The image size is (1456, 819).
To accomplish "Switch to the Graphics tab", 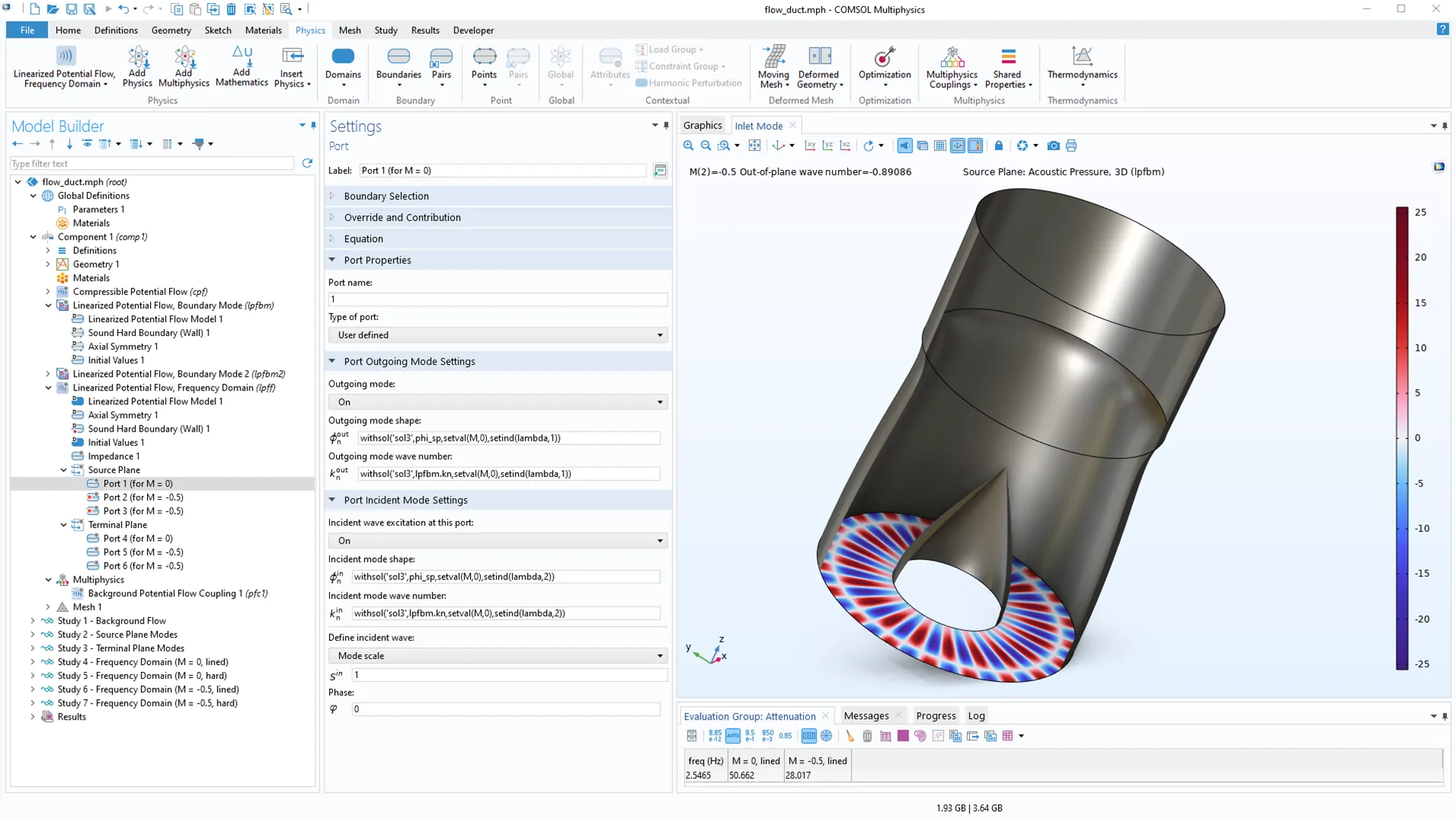I will [x=702, y=126].
